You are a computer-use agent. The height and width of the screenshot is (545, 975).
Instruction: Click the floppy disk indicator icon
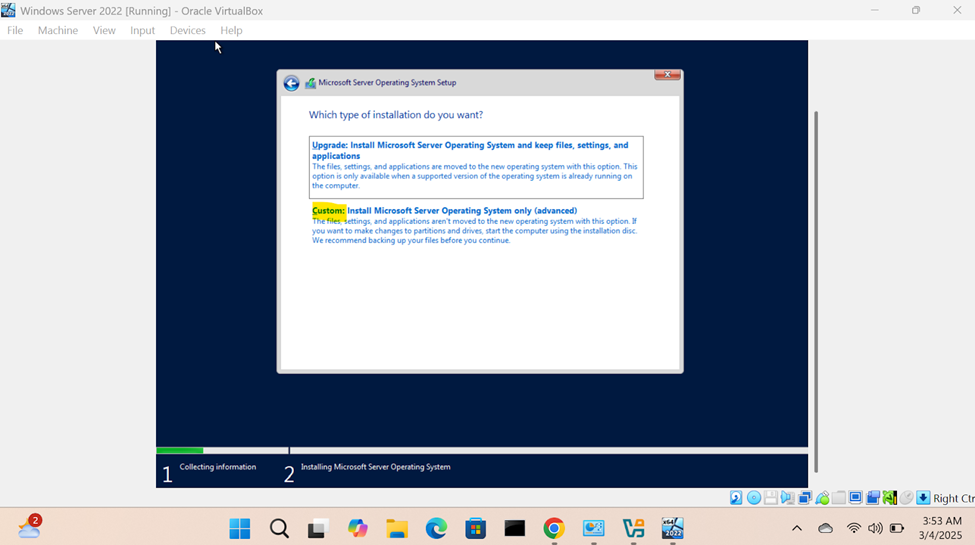pyautogui.click(x=771, y=498)
